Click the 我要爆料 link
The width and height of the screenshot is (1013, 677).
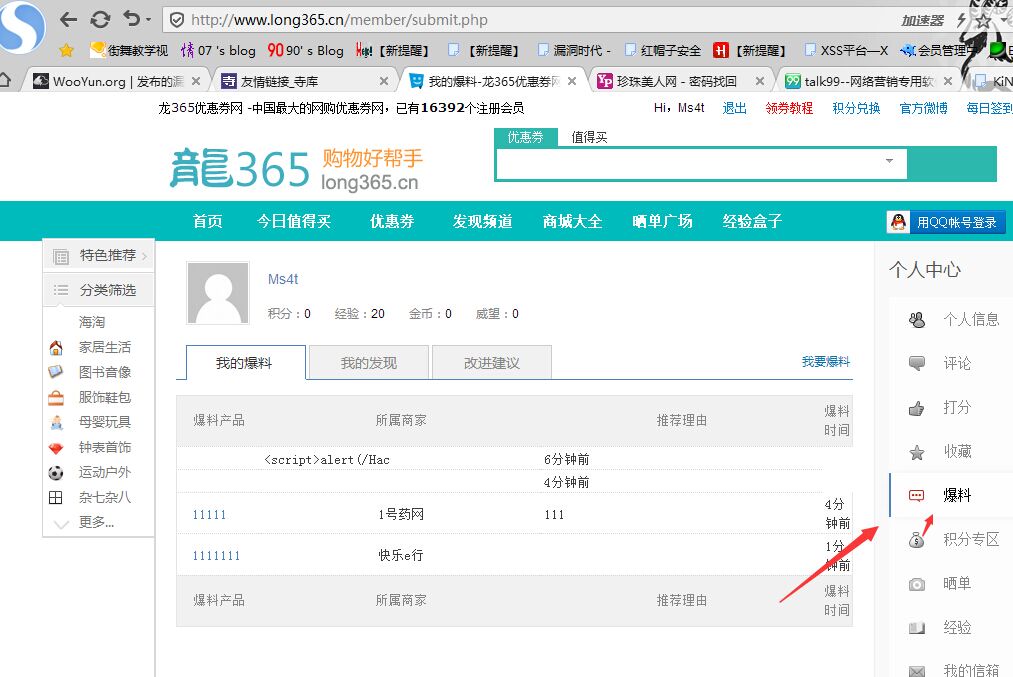pos(826,362)
